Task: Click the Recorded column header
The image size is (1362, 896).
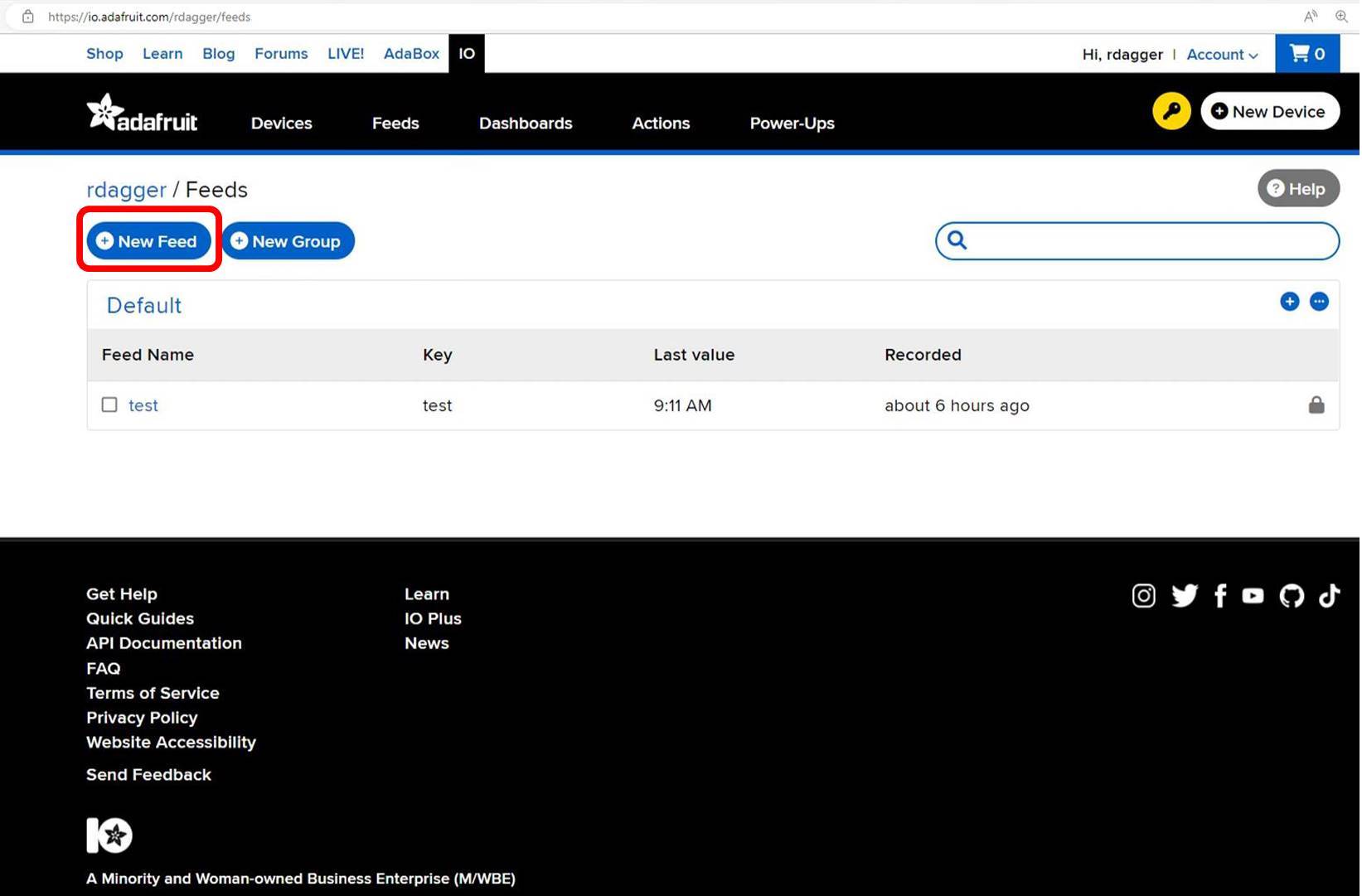Action: click(923, 355)
